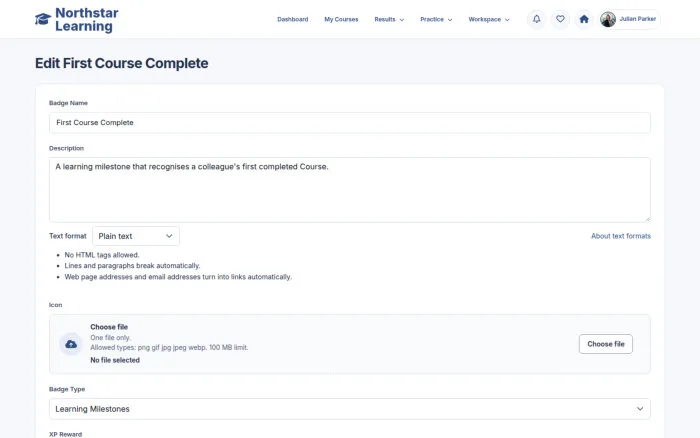Click the Description textarea resize handle
This screenshot has width=700, height=438.
click(x=647, y=219)
